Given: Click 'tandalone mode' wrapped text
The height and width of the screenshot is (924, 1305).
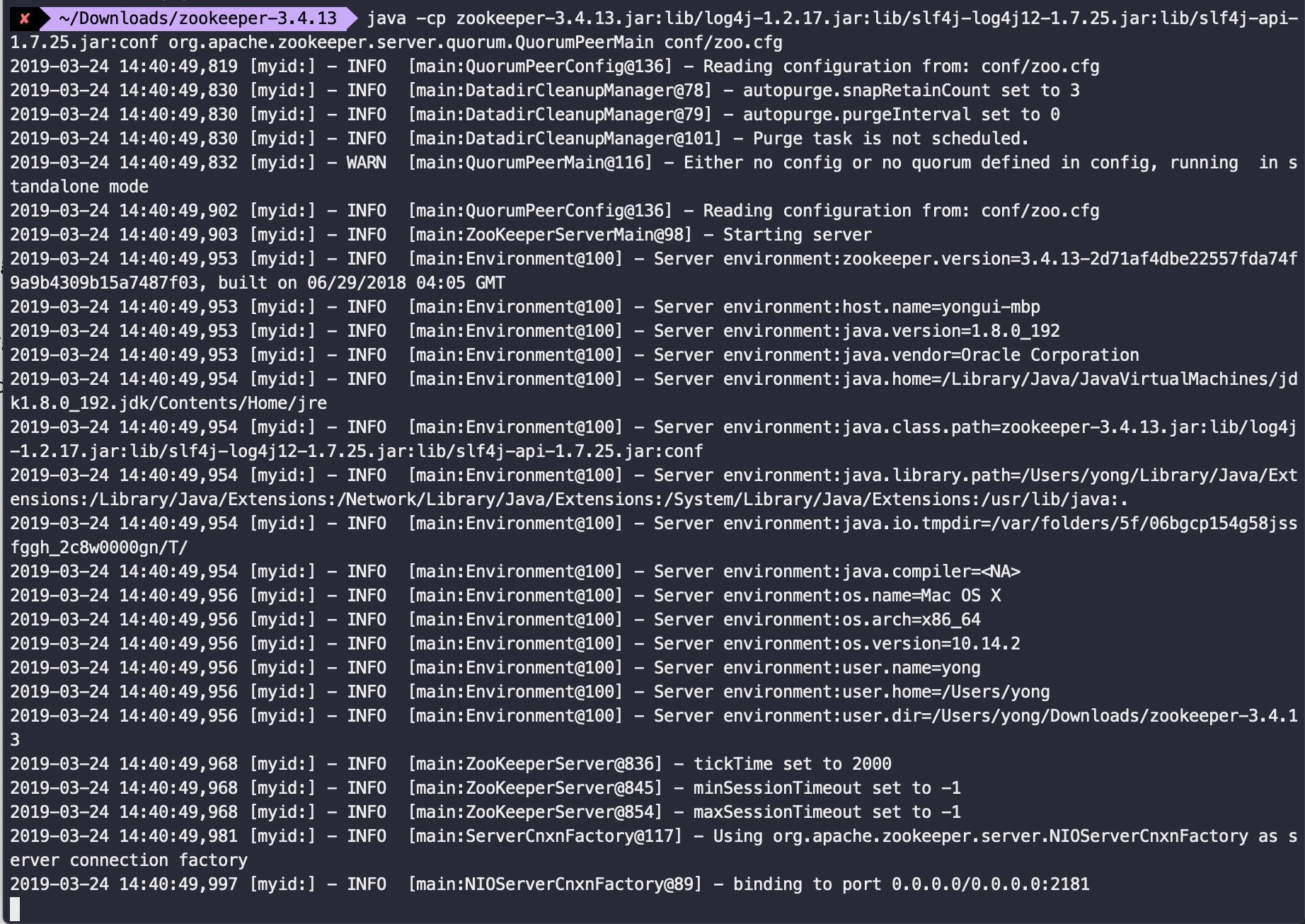Looking at the screenshot, I should (79, 187).
